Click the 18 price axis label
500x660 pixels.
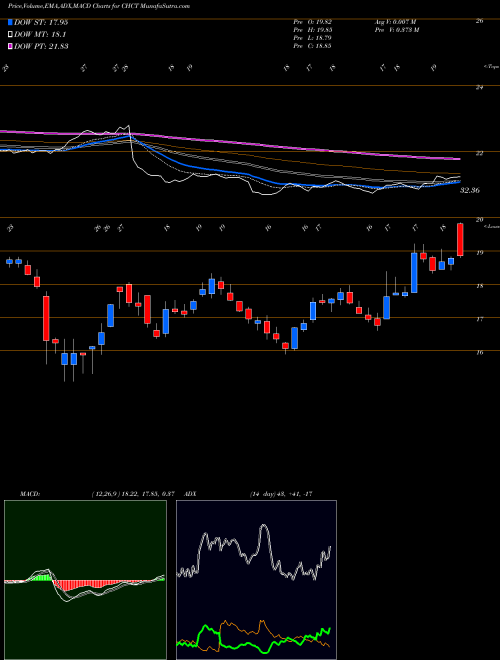click(479, 286)
